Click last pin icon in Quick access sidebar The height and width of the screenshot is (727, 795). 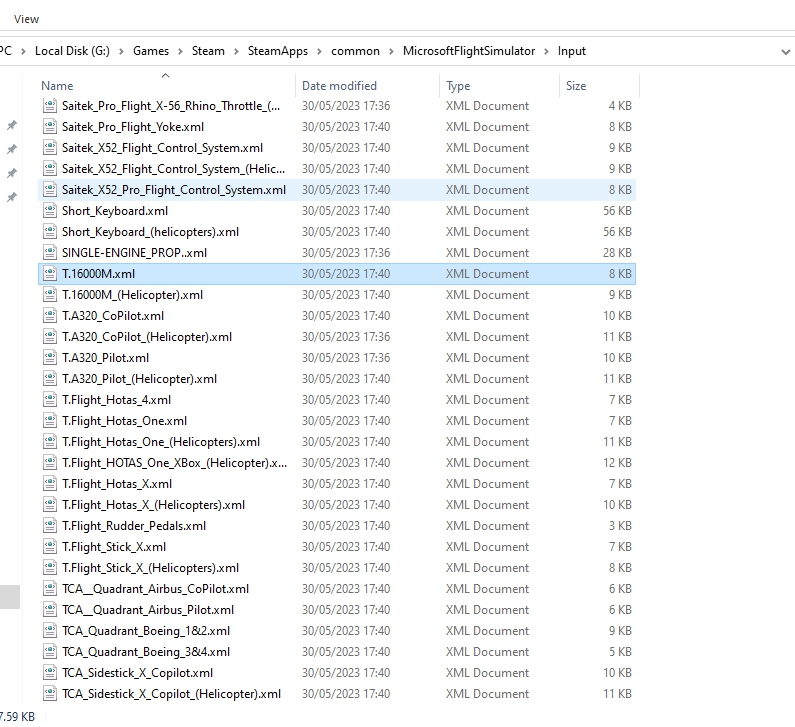tap(12, 197)
